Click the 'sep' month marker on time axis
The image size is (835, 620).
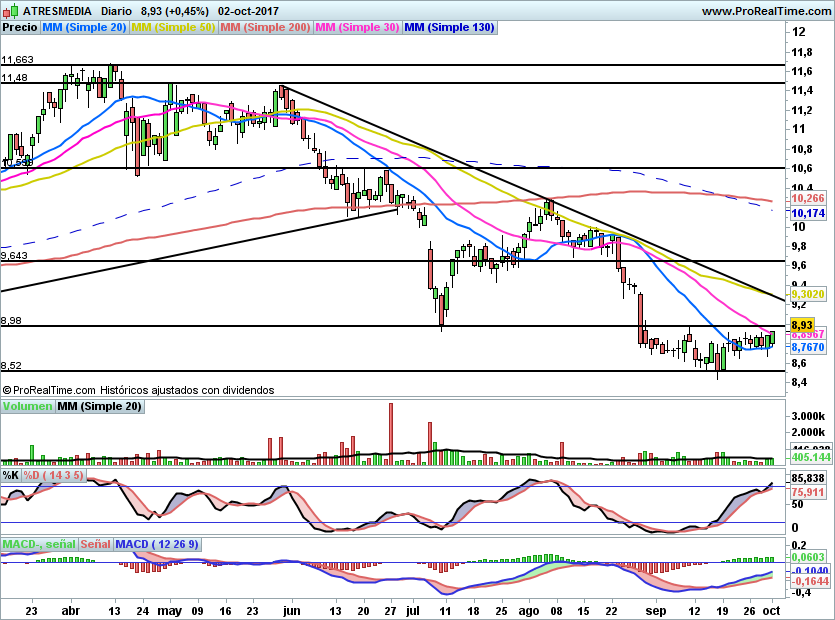click(656, 610)
